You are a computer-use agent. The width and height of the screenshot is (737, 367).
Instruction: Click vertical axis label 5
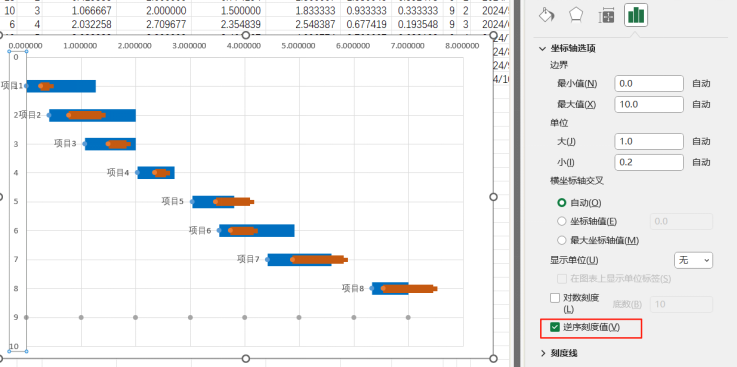pos(16,202)
